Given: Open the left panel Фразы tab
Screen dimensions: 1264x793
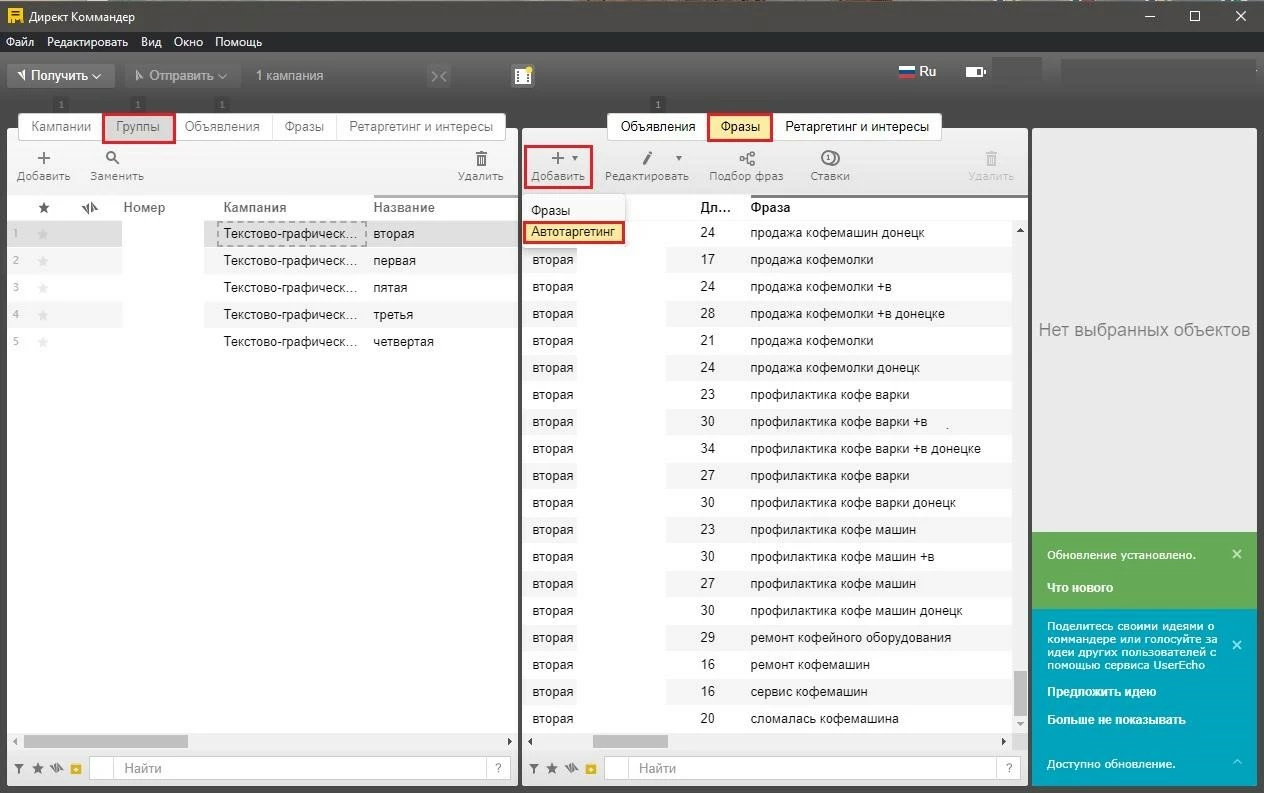Looking at the screenshot, I should [304, 127].
